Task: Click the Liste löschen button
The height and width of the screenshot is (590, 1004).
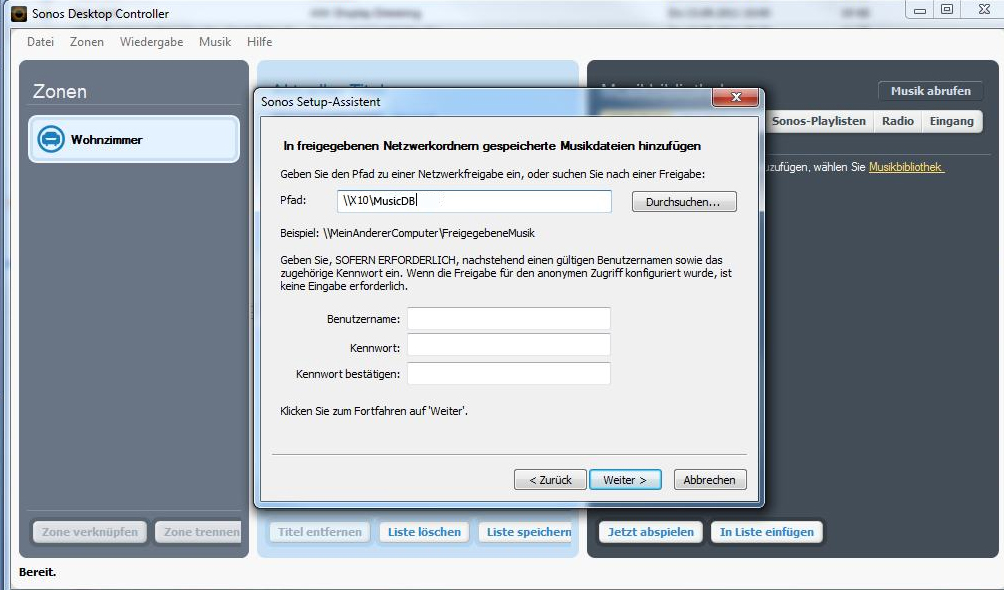Action: 424,532
